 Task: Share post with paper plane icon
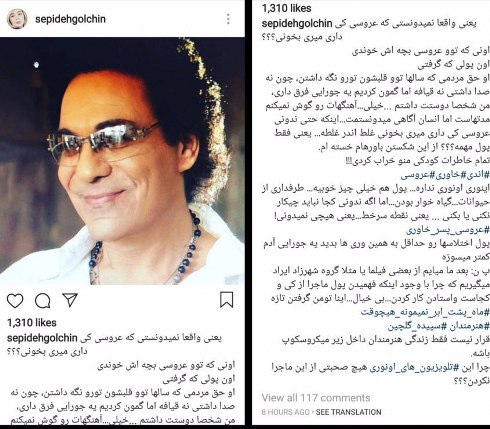click(x=70, y=300)
